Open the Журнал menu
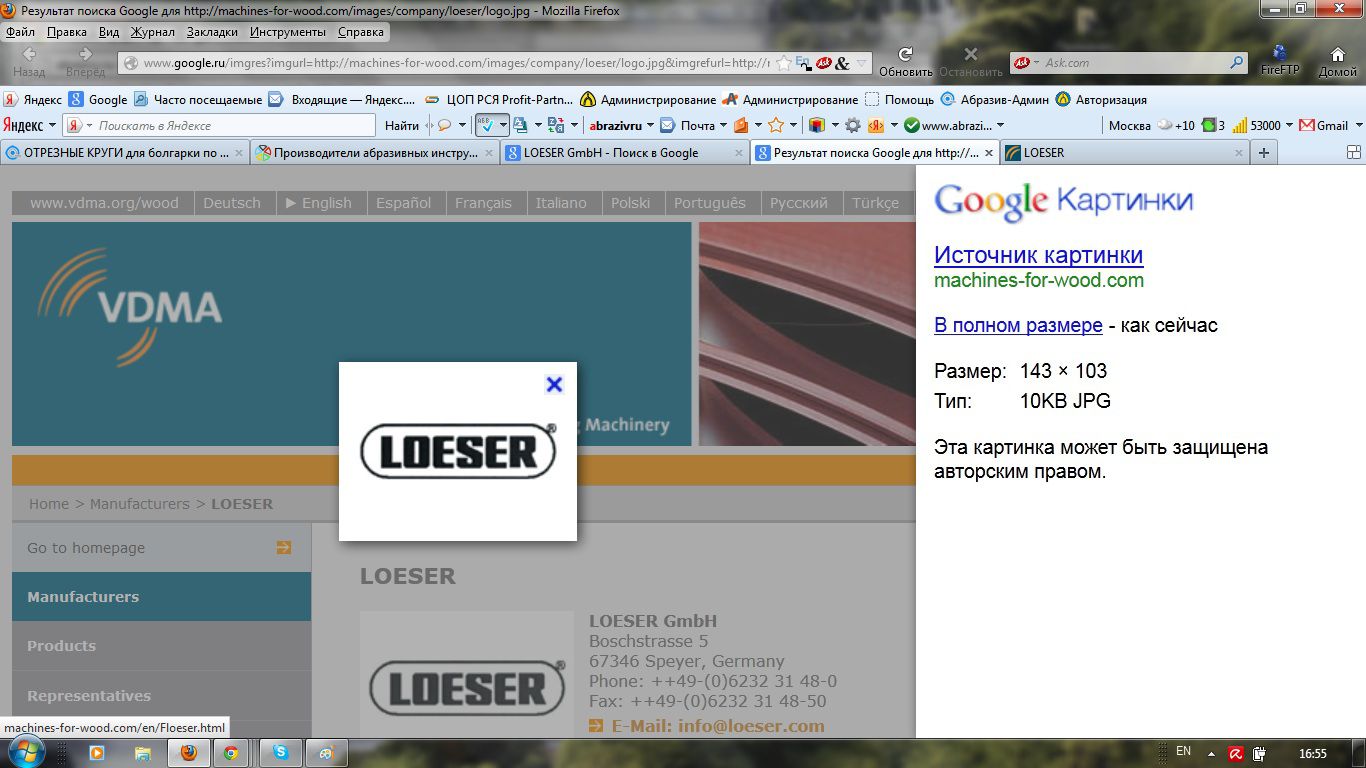 point(153,32)
